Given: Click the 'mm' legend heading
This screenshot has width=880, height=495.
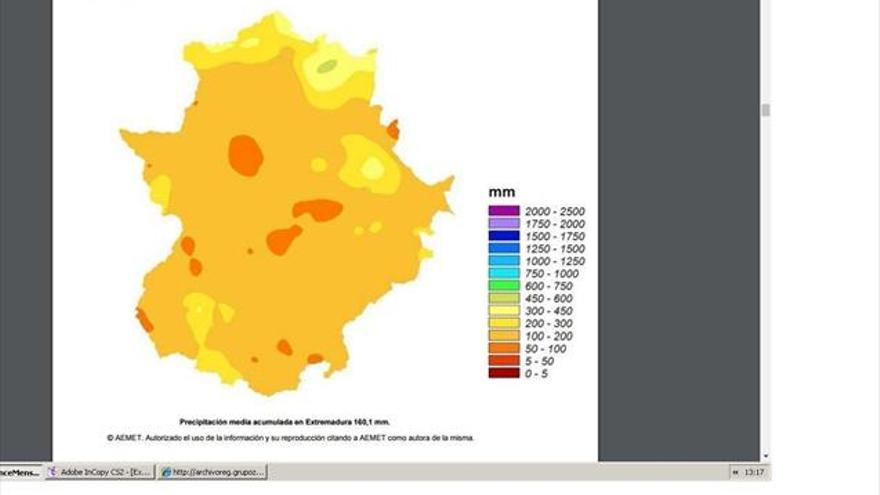Looking at the screenshot, I should (500, 191).
